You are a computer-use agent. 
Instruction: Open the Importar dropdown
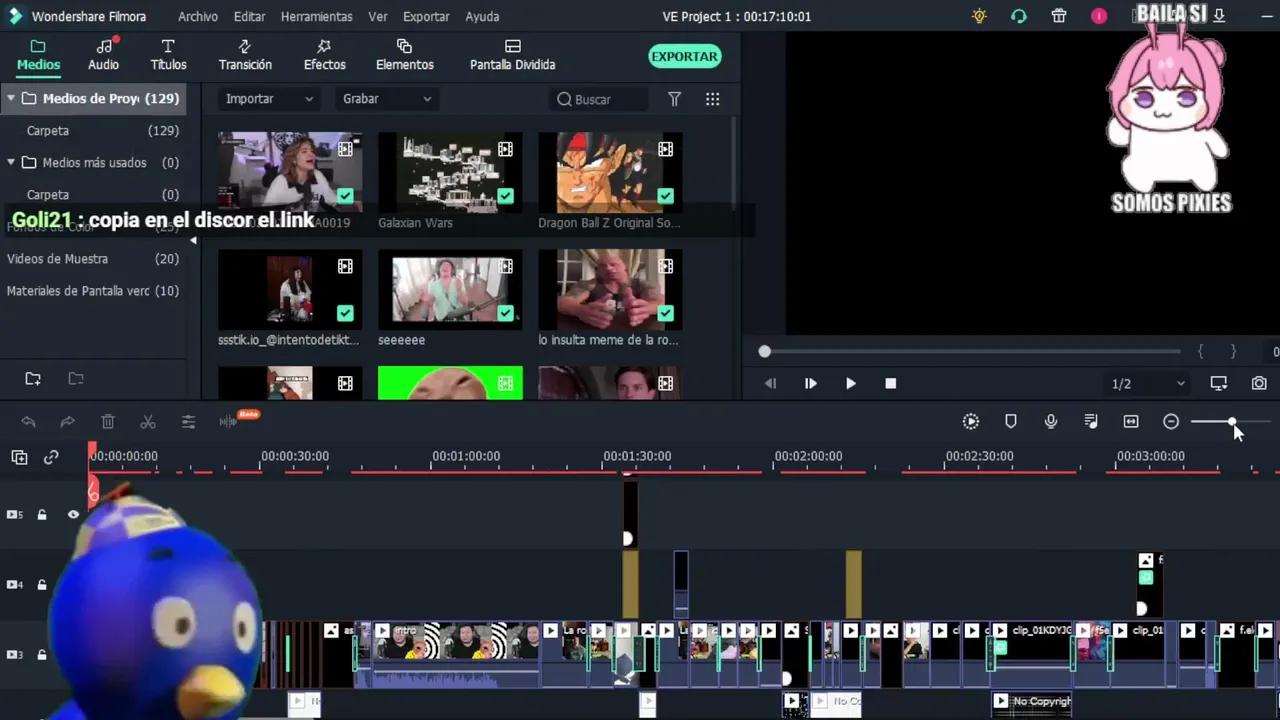click(x=269, y=99)
